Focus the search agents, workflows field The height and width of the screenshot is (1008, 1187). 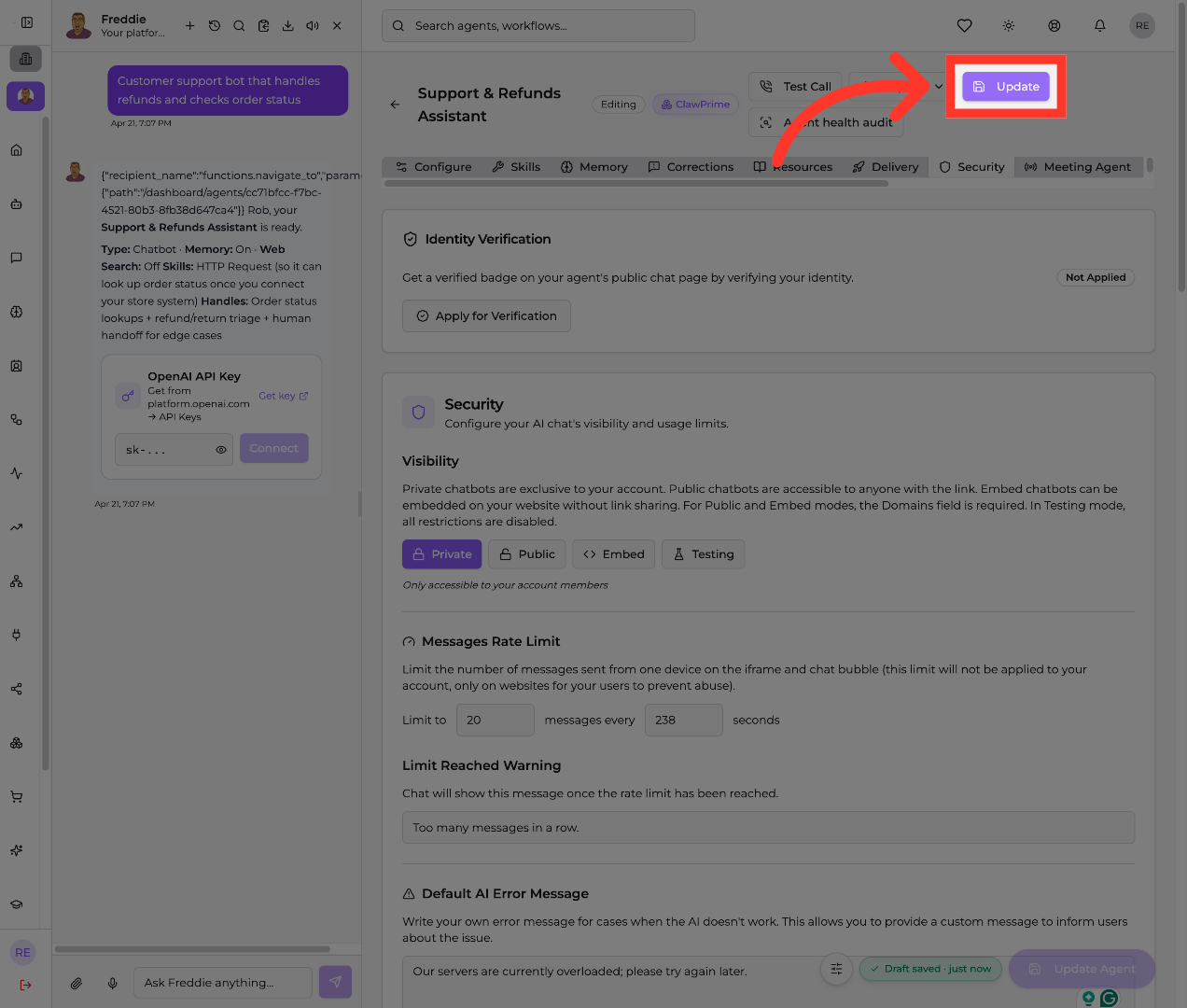538,26
